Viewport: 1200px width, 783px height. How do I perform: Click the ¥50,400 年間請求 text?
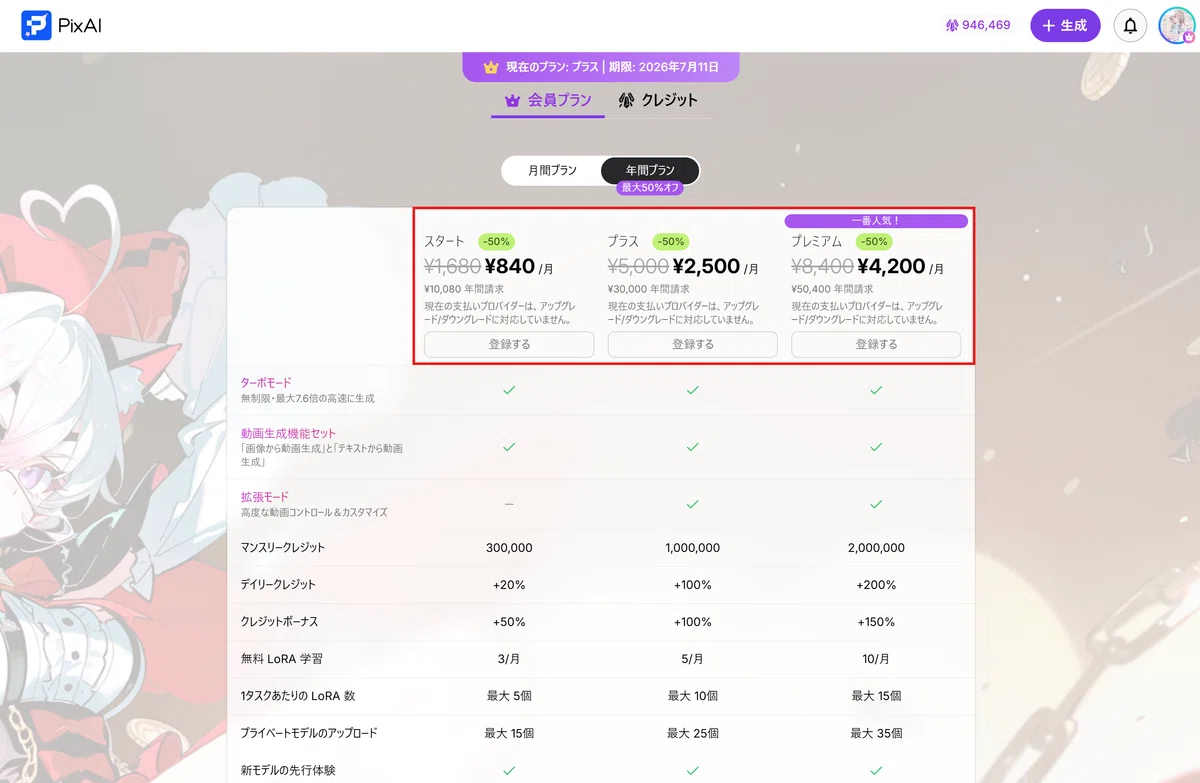(832, 289)
